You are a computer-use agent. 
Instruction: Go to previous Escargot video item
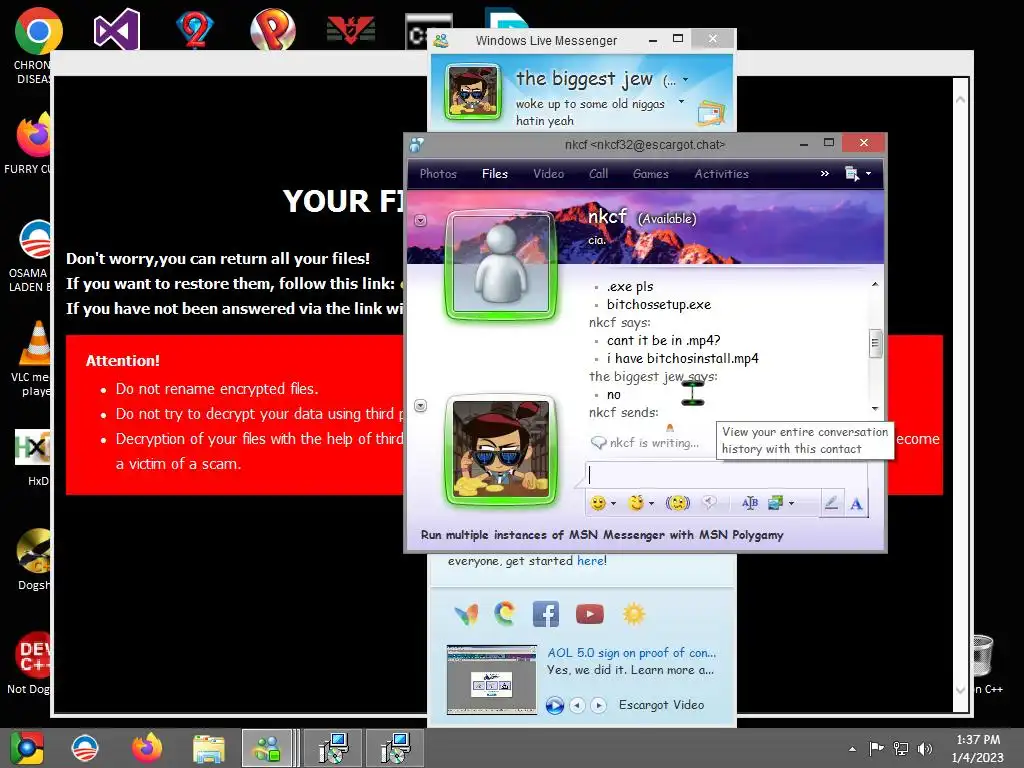577,705
